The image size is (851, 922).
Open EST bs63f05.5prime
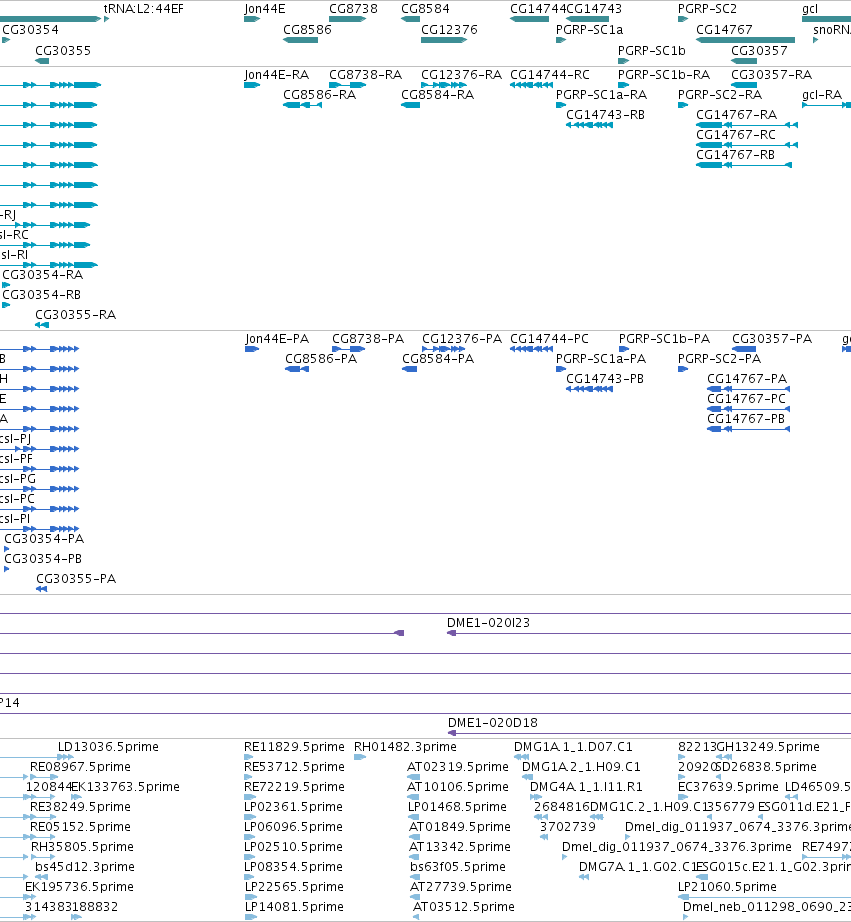(458, 867)
